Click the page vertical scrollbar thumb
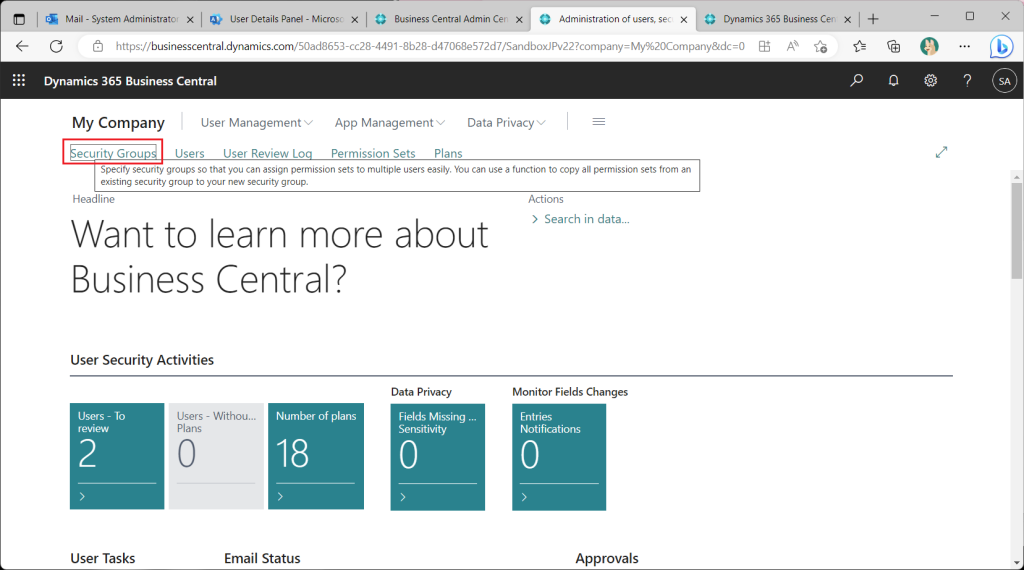This screenshot has width=1024, height=570. [1016, 230]
